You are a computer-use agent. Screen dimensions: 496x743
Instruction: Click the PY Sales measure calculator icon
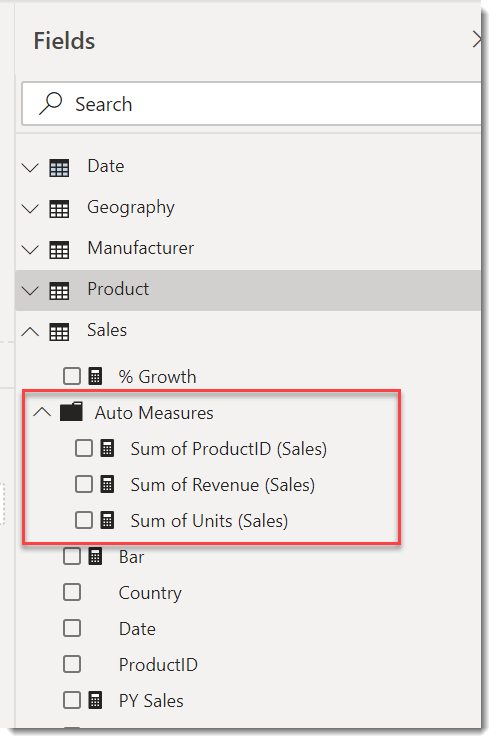(x=95, y=700)
